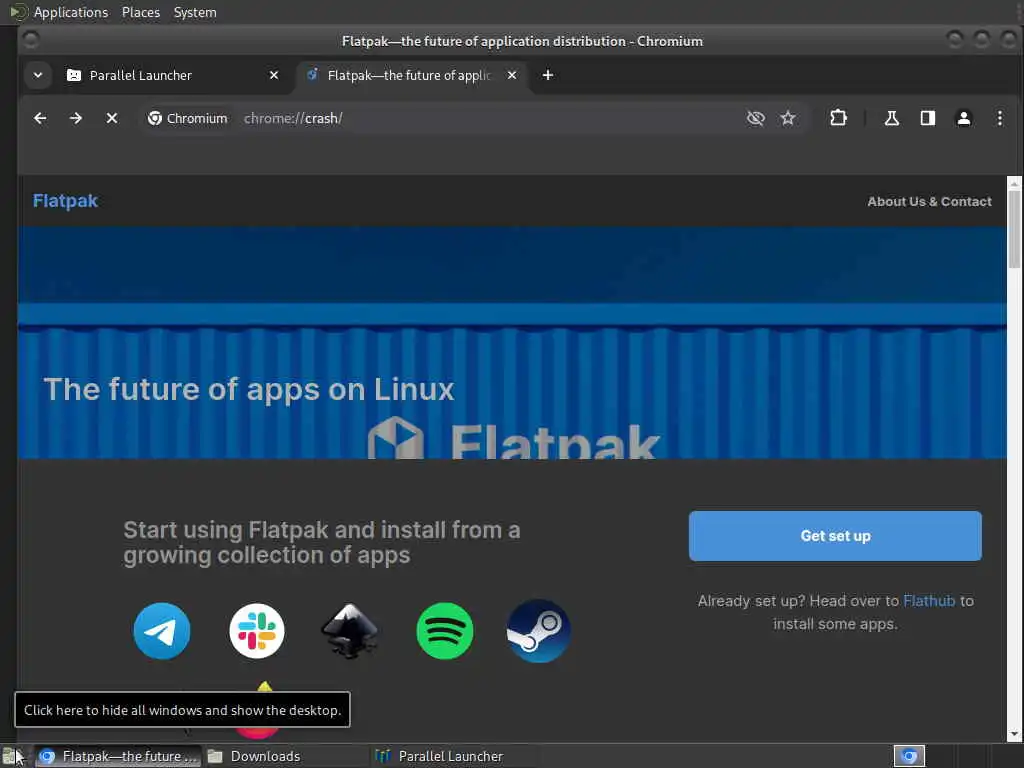This screenshot has width=1024, height=768.
Task: Follow the Flathub link
Action: [x=929, y=601]
